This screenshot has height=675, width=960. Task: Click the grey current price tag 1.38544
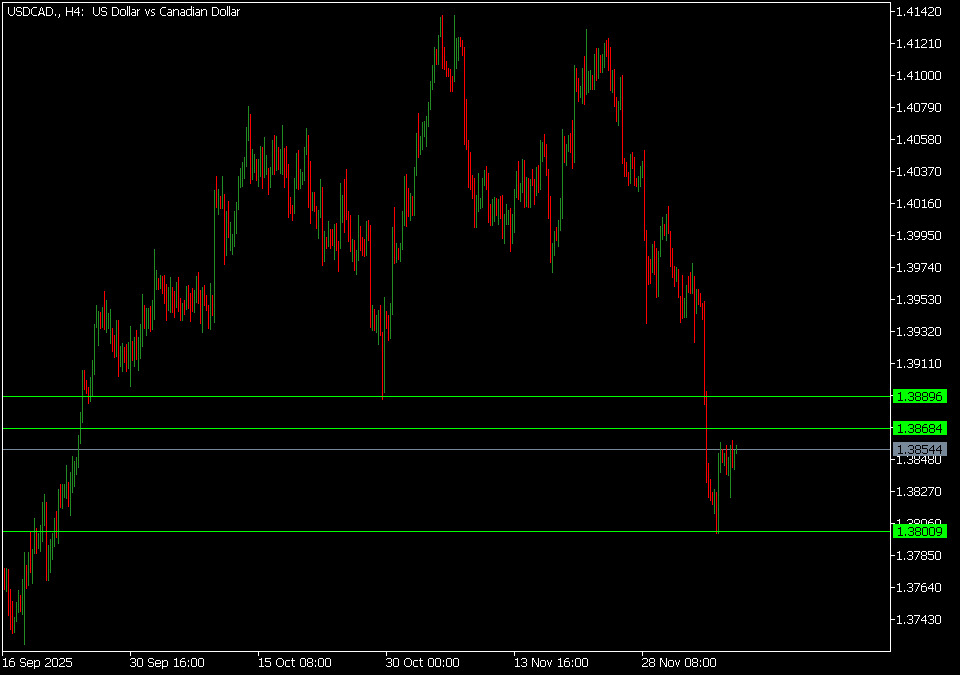919,450
